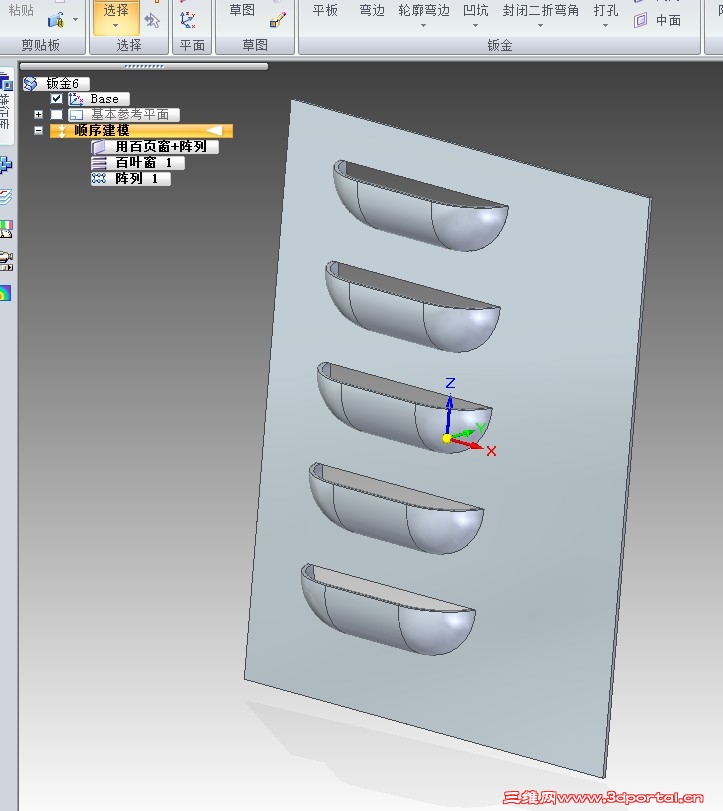Click the white arrow on 顺序建模 bar
Image resolution: width=723 pixels, height=811 pixels.
pos(215,130)
